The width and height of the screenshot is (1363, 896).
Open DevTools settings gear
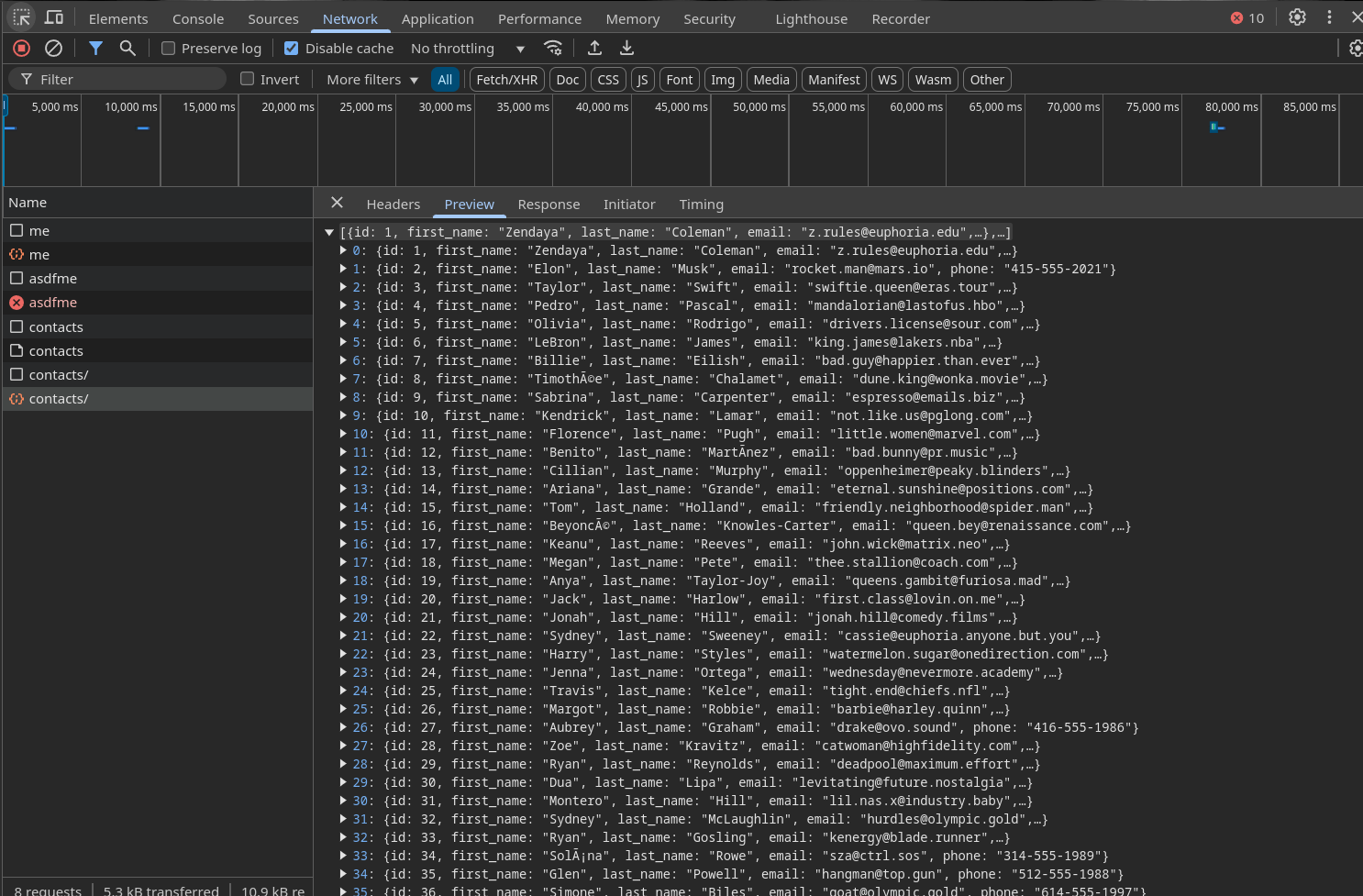point(1297,17)
